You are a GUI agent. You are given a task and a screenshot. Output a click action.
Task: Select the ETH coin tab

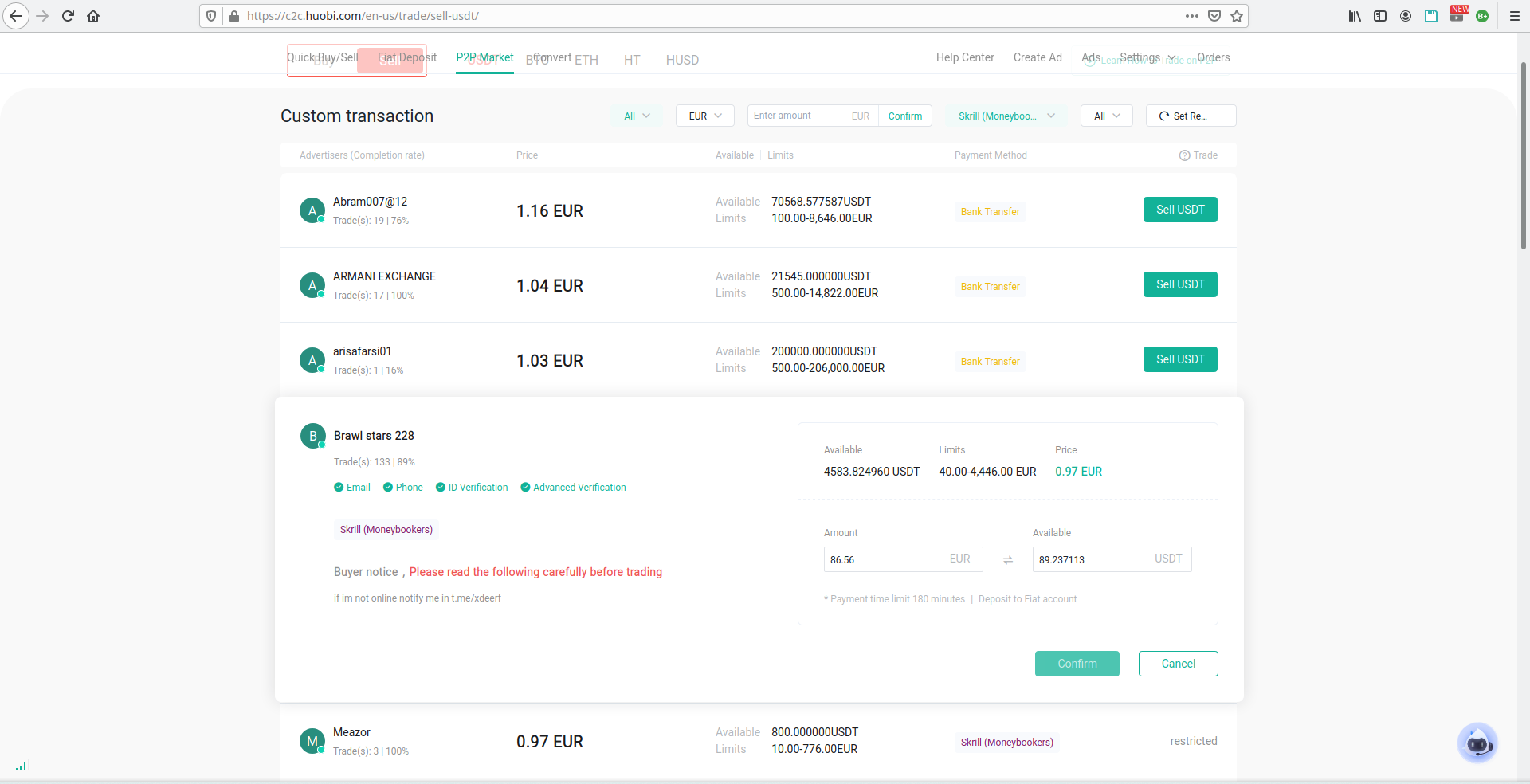586,60
